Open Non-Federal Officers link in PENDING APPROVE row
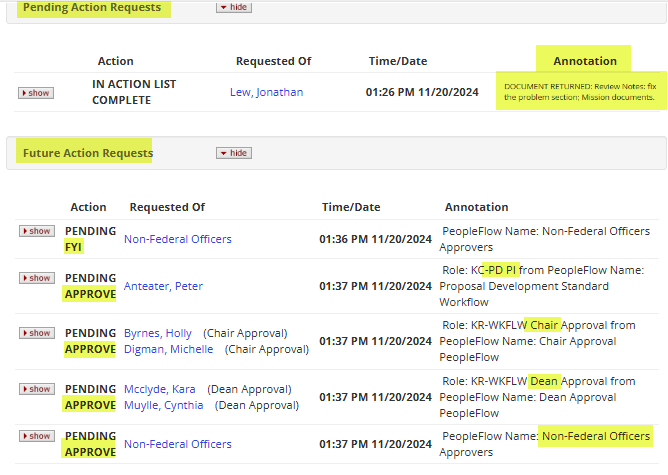 pyautogui.click(x=177, y=444)
